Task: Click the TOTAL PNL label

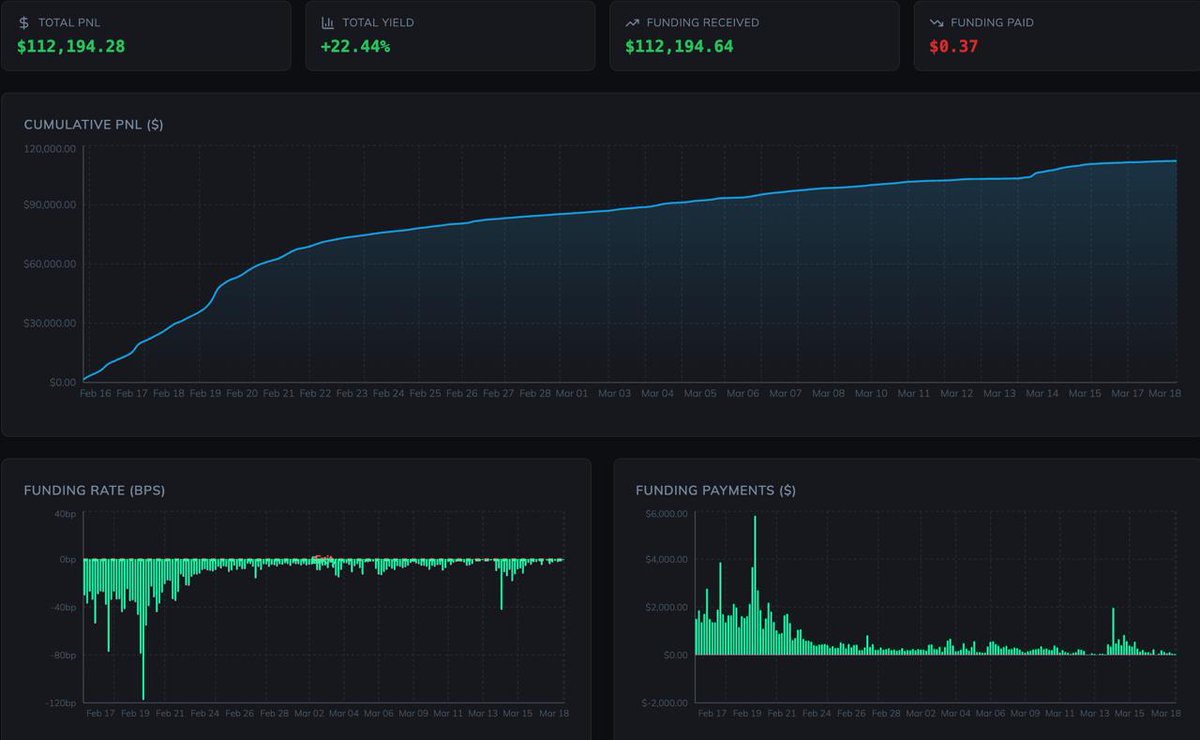Action: 69,22
